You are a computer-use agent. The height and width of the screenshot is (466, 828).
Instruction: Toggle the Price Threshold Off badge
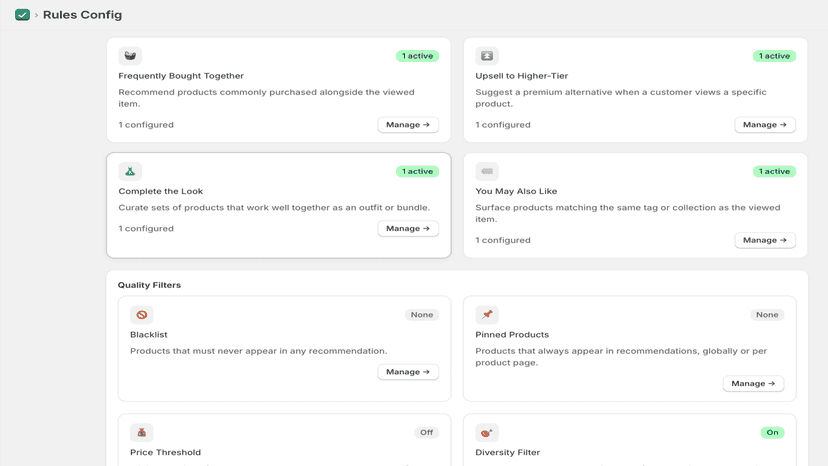[x=427, y=433]
